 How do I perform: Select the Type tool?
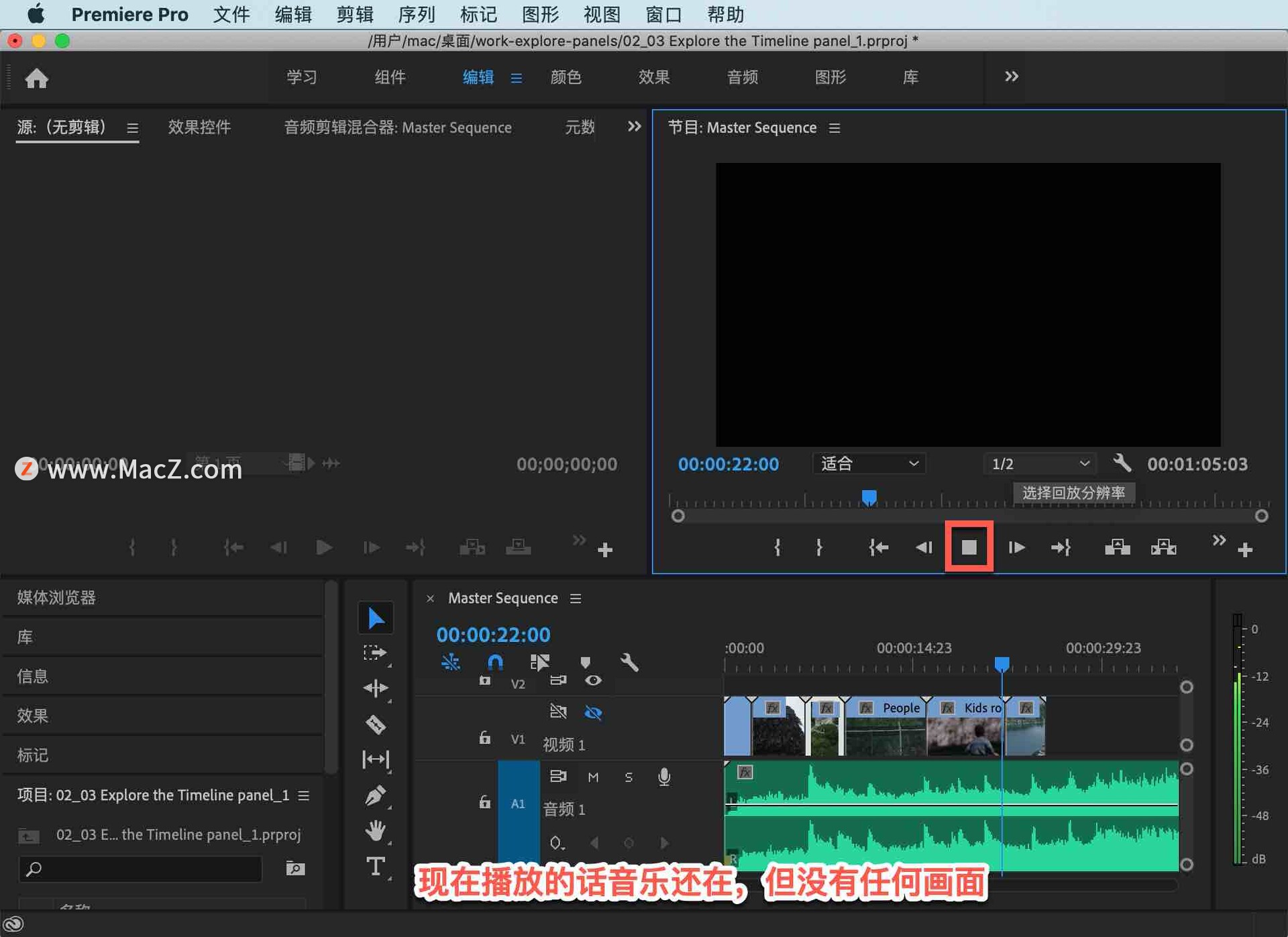coord(376,866)
